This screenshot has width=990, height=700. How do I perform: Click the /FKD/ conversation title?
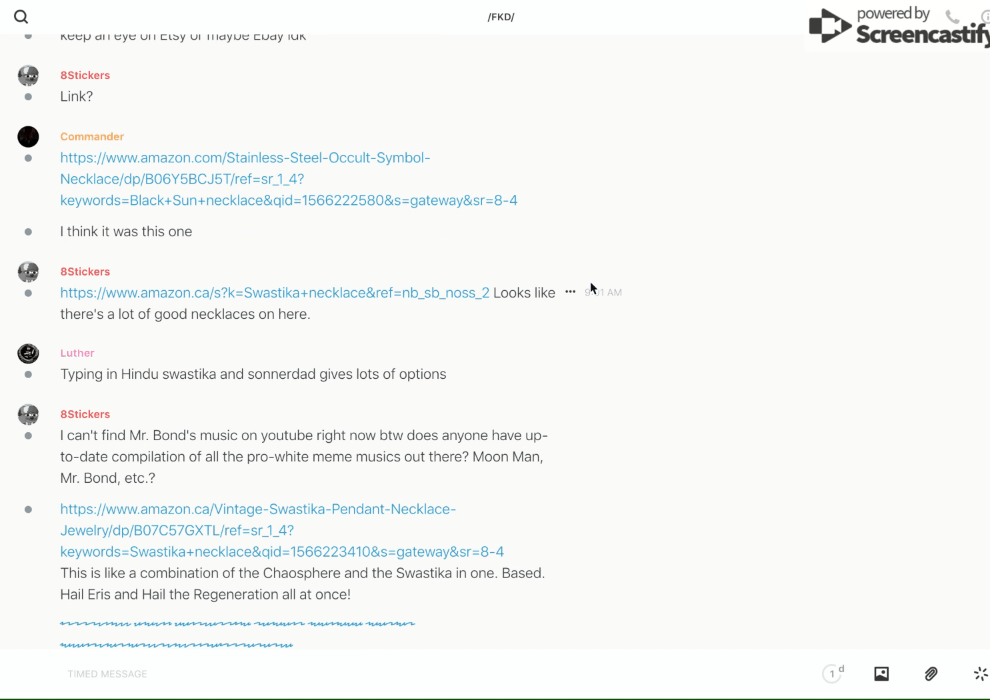click(x=500, y=17)
